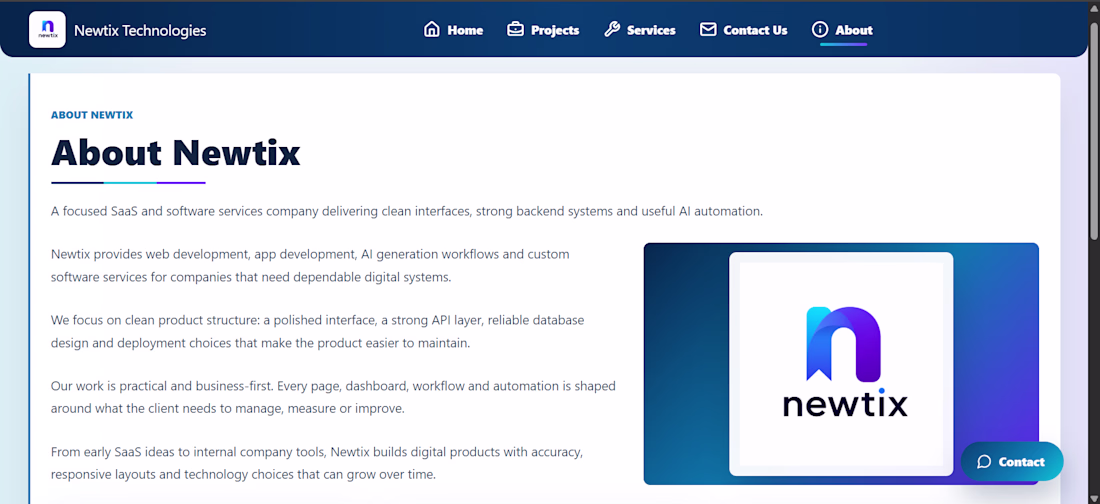This screenshot has height=504, width=1100.
Task: Go to the Projects page
Action: pos(543,30)
